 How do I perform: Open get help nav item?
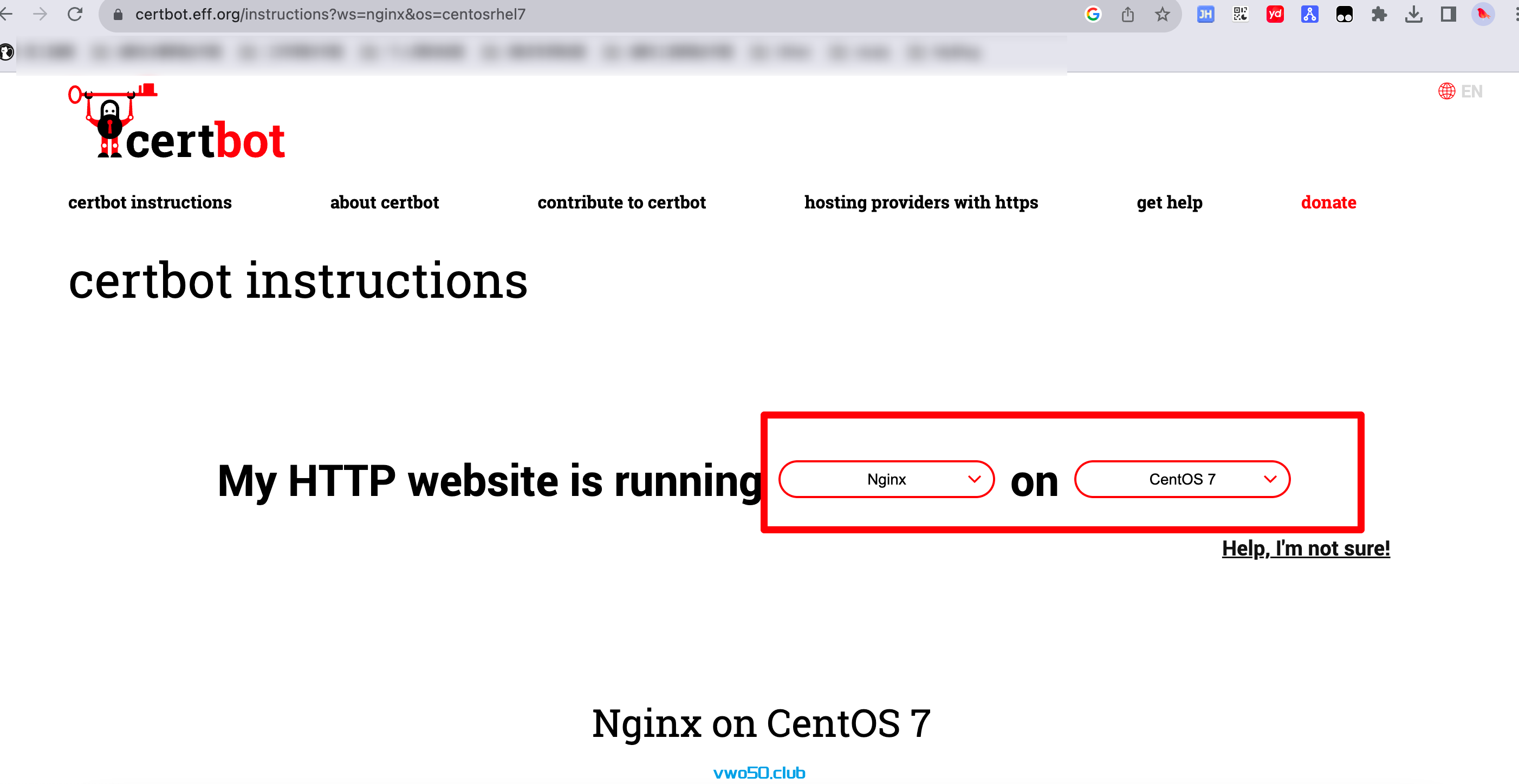tap(1170, 202)
